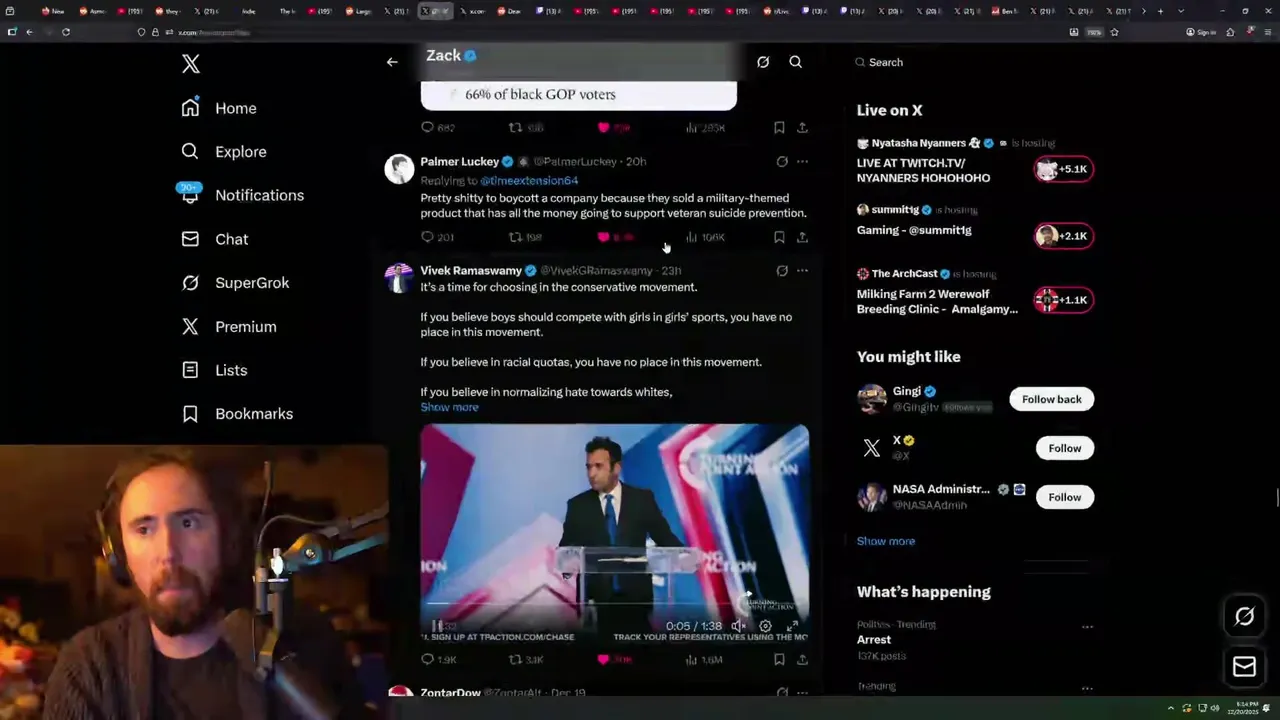1280x720 pixels.
Task: Reply to Vivek Ramaswamy's post
Action: click(x=439, y=660)
